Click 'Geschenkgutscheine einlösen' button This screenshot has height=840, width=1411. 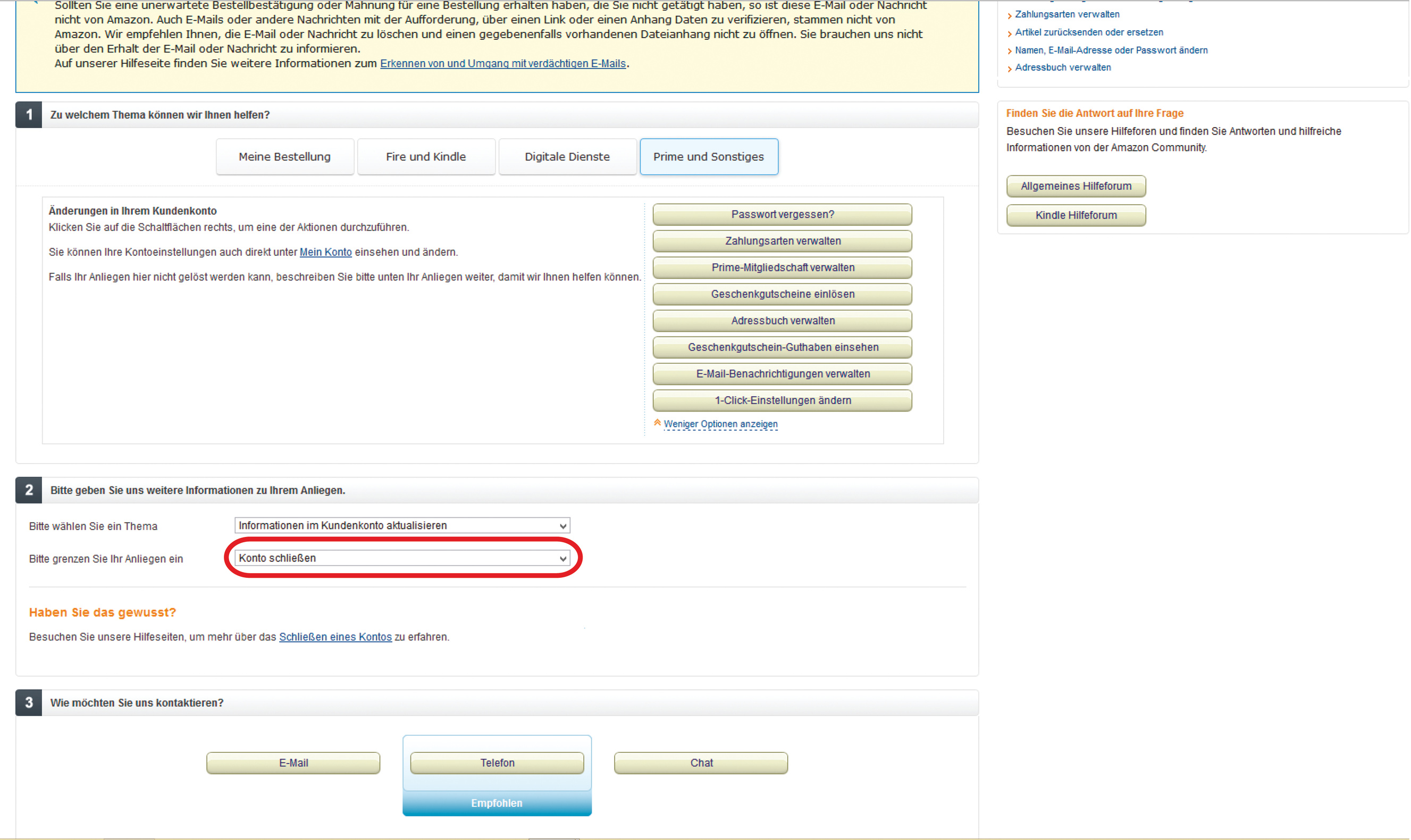coord(782,295)
